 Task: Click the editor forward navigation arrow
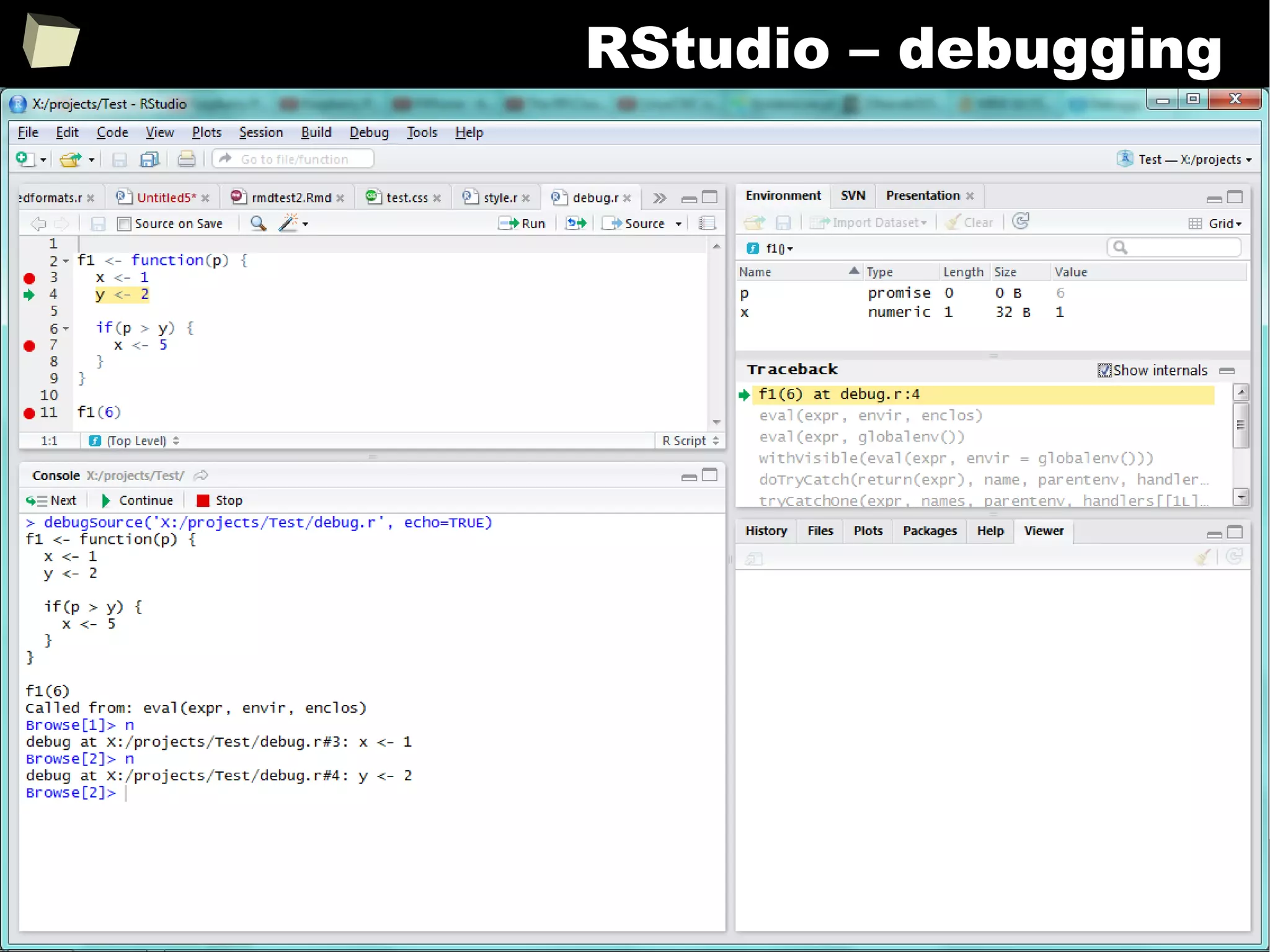click(x=61, y=223)
